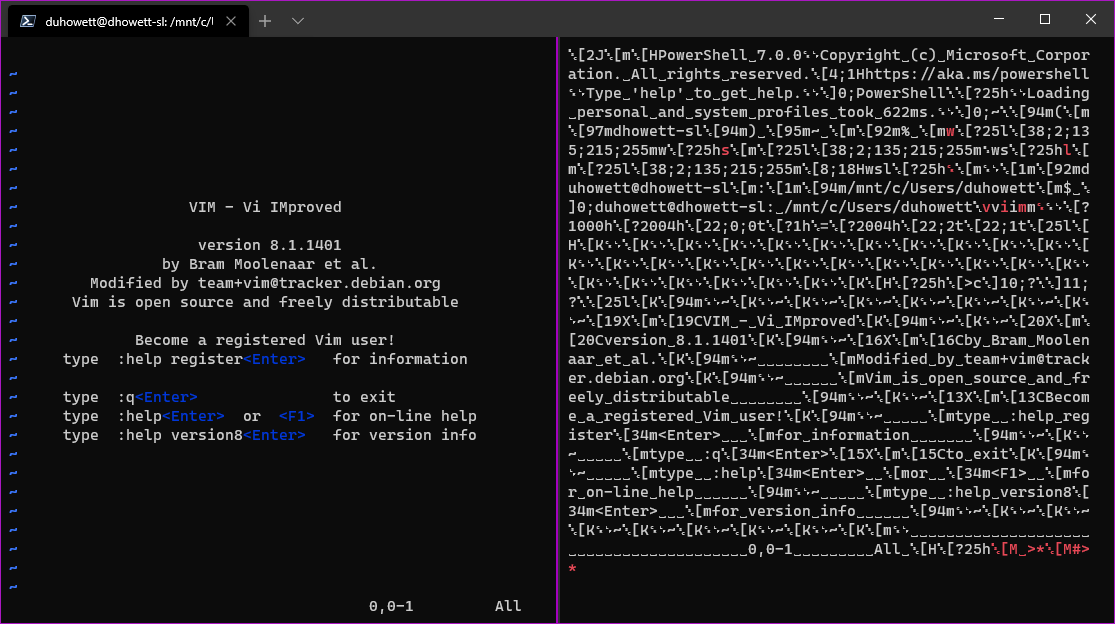Click 'uhowett@dhowett-sl' line in right pane
This screenshot has height=624, width=1115.
(649, 188)
